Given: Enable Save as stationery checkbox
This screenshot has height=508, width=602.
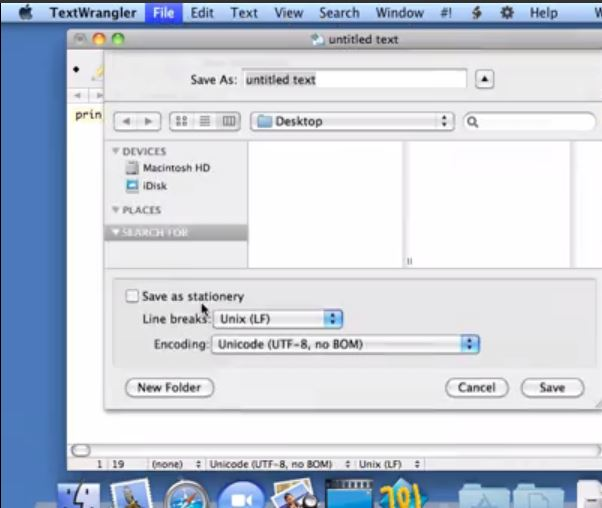Looking at the screenshot, I should (132, 296).
